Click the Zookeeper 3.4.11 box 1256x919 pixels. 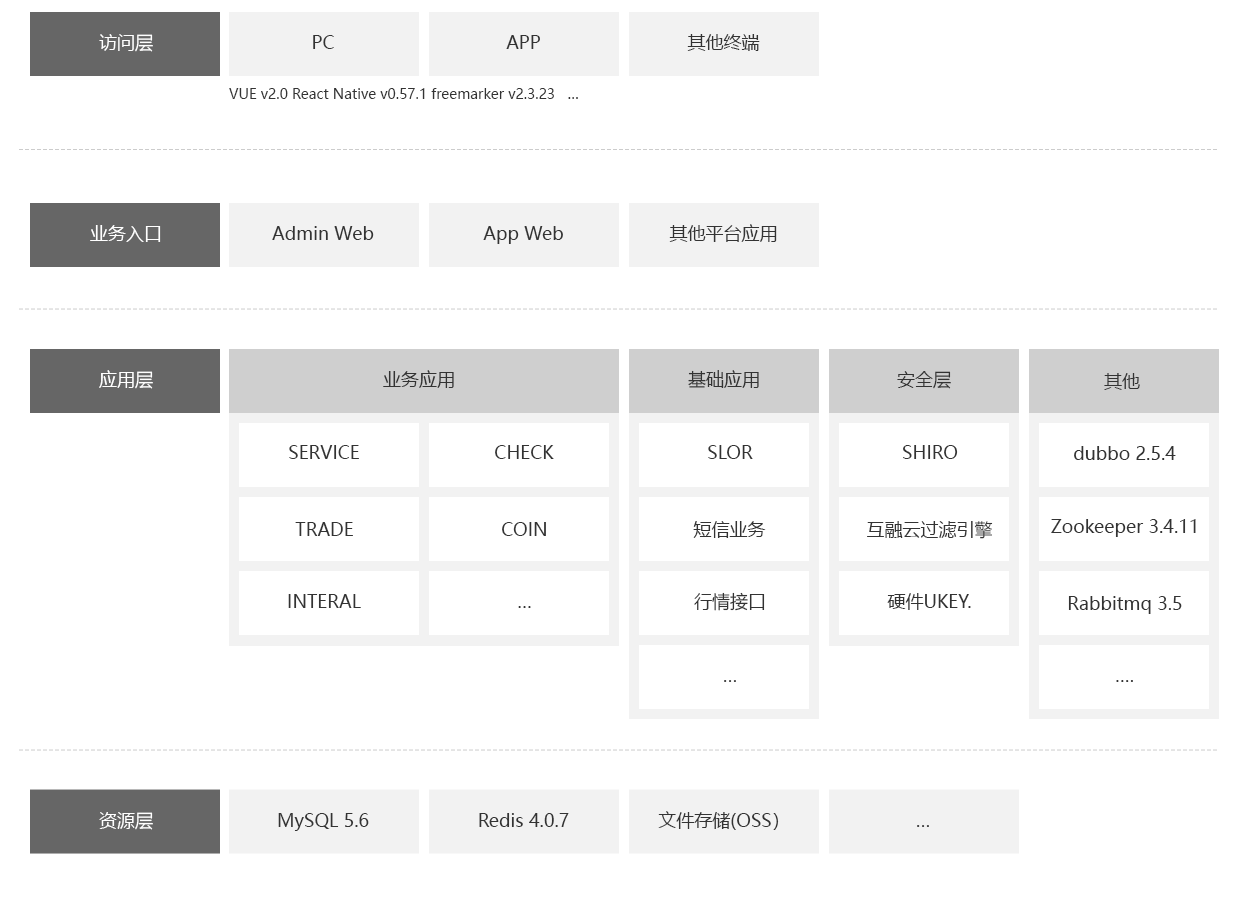click(x=1123, y=528)
